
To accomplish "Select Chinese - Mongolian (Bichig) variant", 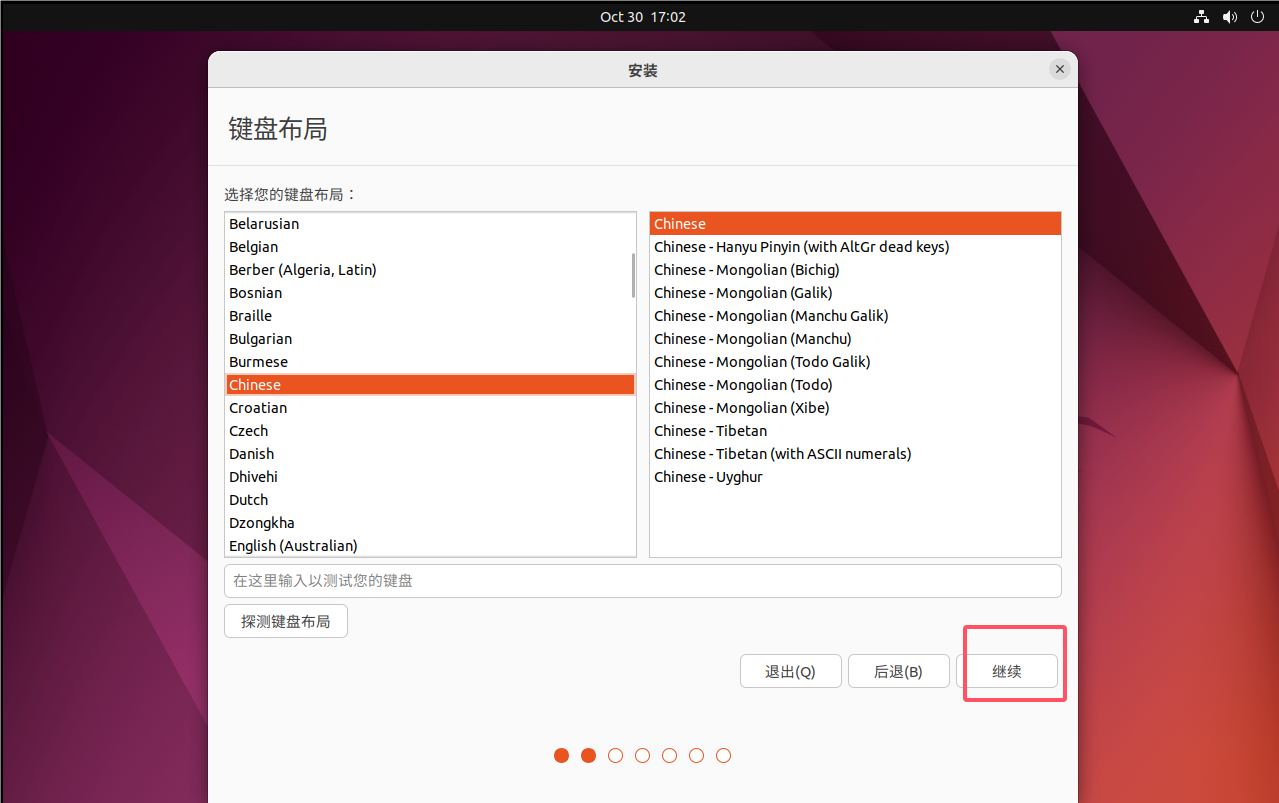I will point(855,270).
